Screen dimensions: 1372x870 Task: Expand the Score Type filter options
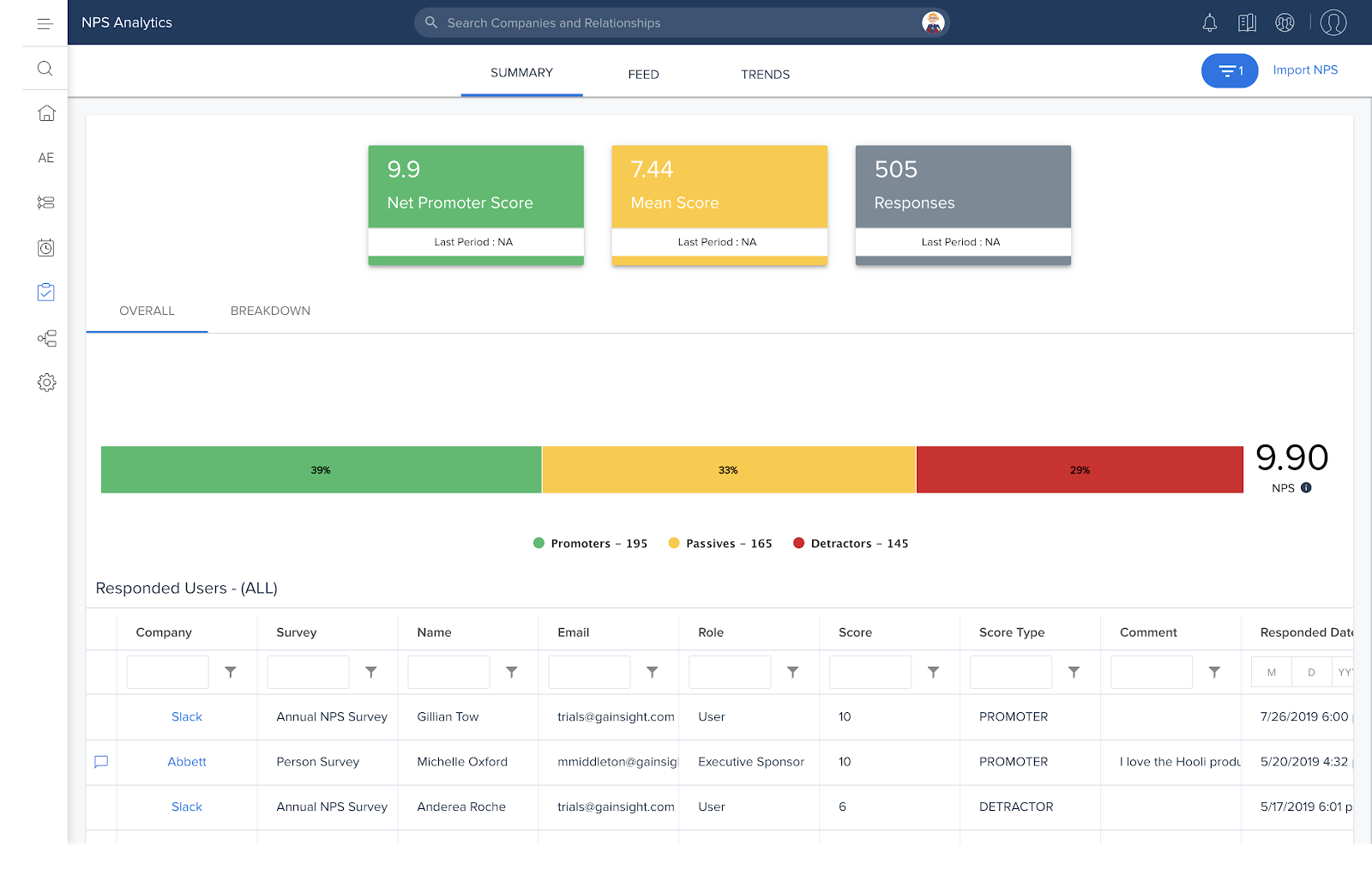coord(1074,673)
